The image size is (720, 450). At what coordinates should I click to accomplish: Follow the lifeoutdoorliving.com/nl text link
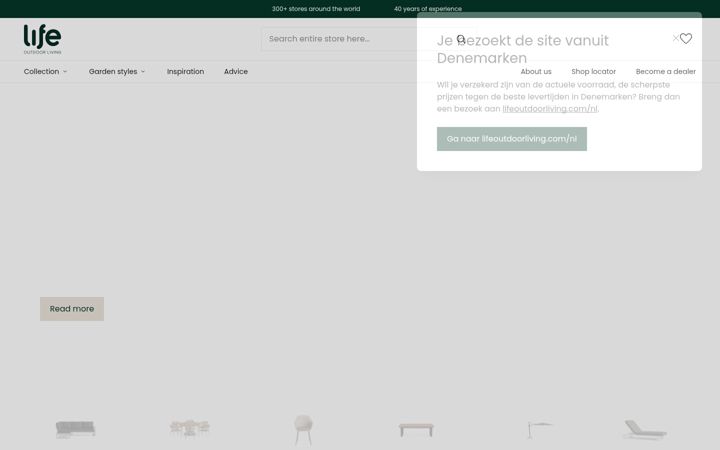click(x=550, y=109)
